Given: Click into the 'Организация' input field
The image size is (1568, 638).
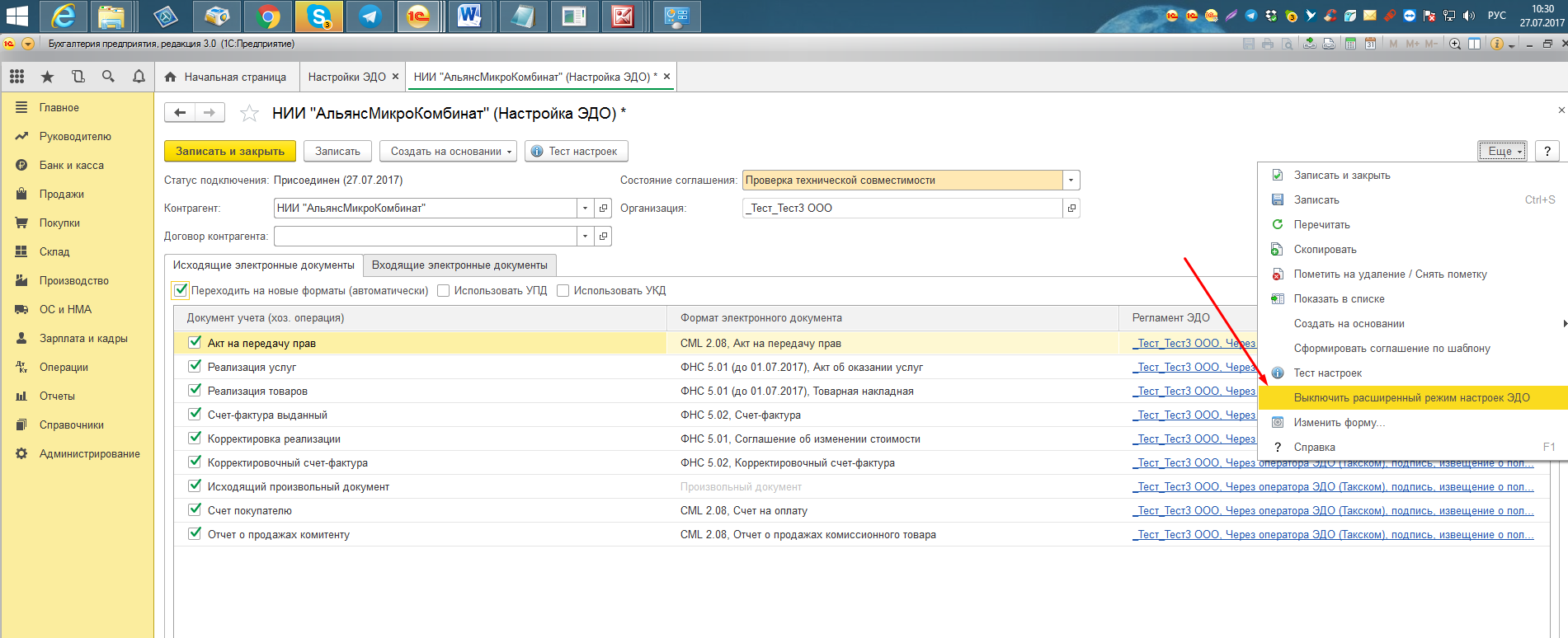Looking at the screenshot, I should coord(902,209).
